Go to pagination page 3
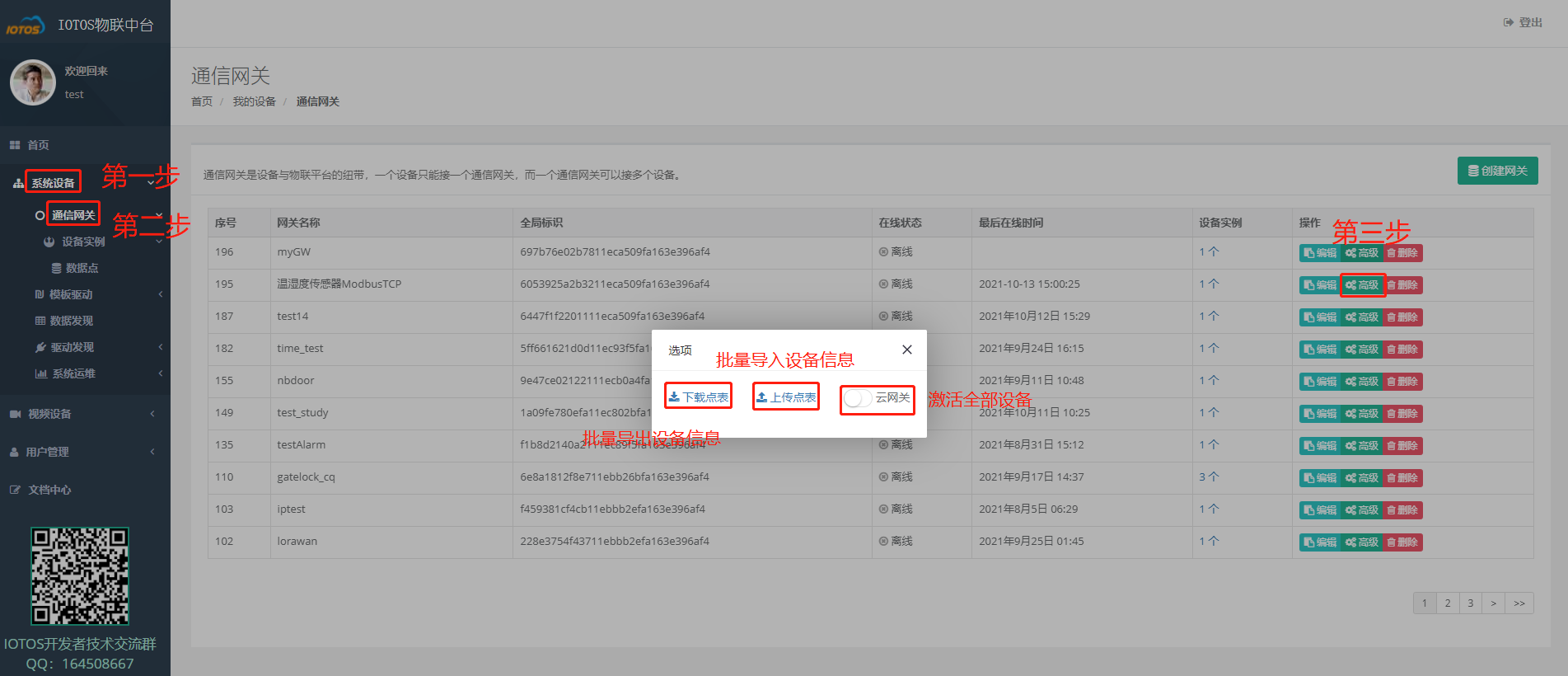The width and height of the screenshot is (1568, 676). (1471, 603)
